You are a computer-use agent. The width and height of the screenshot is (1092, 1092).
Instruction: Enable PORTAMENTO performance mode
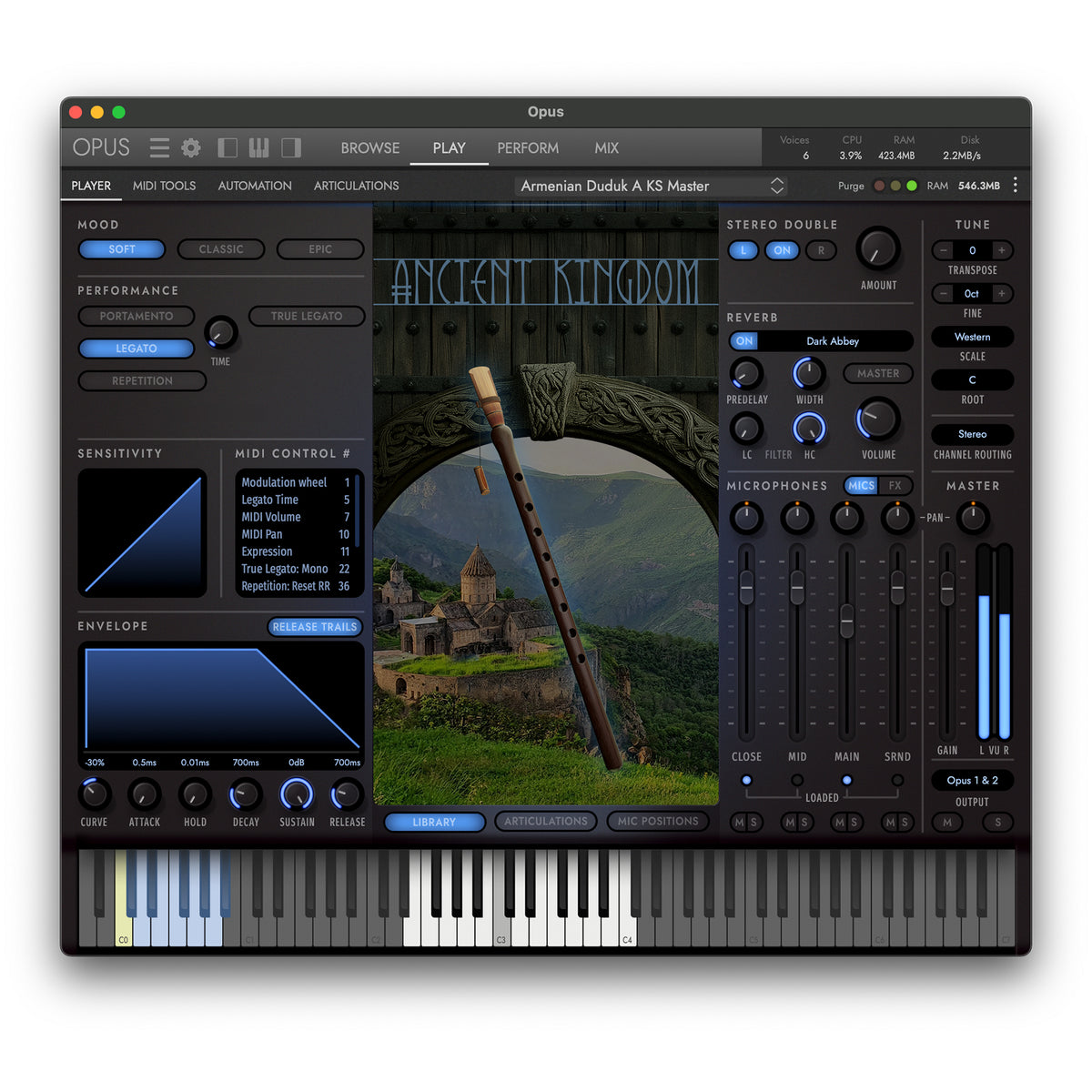tap(136, 316)
